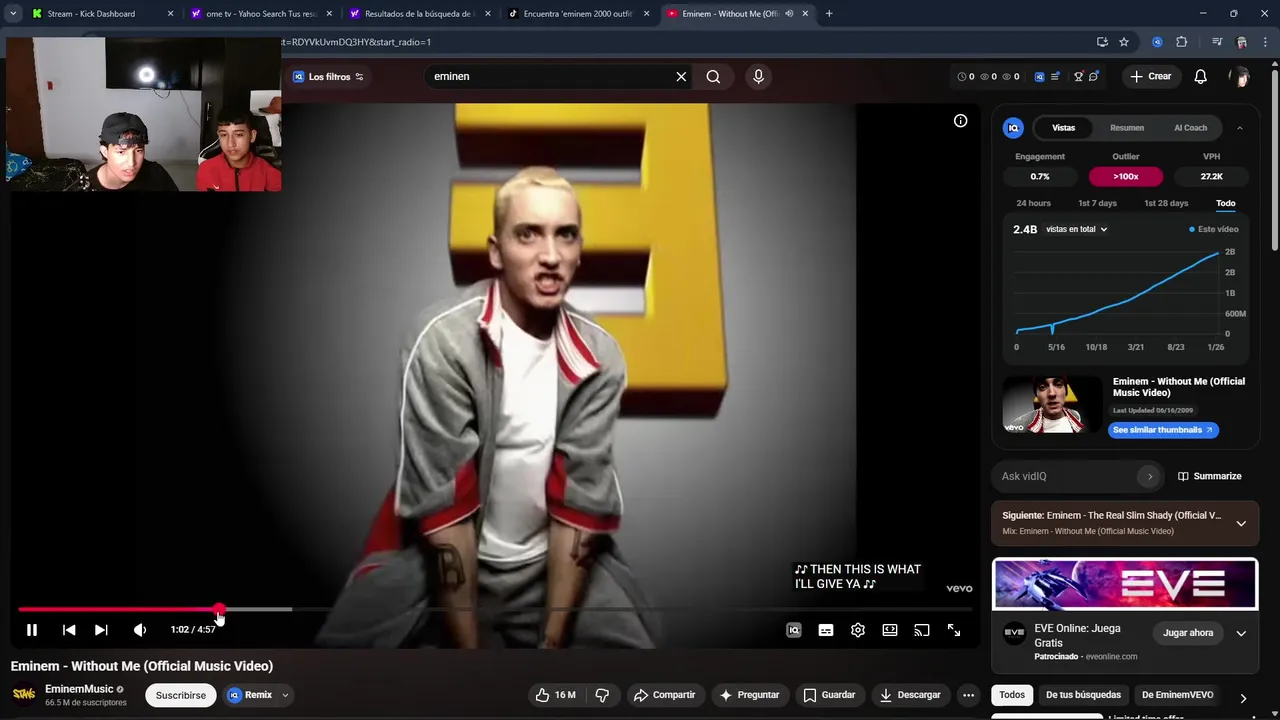The image size is (1280, 720).
Task: Open vidIQ list icon in top bar
Action: pyautogui.click(x=1055, y=76)
